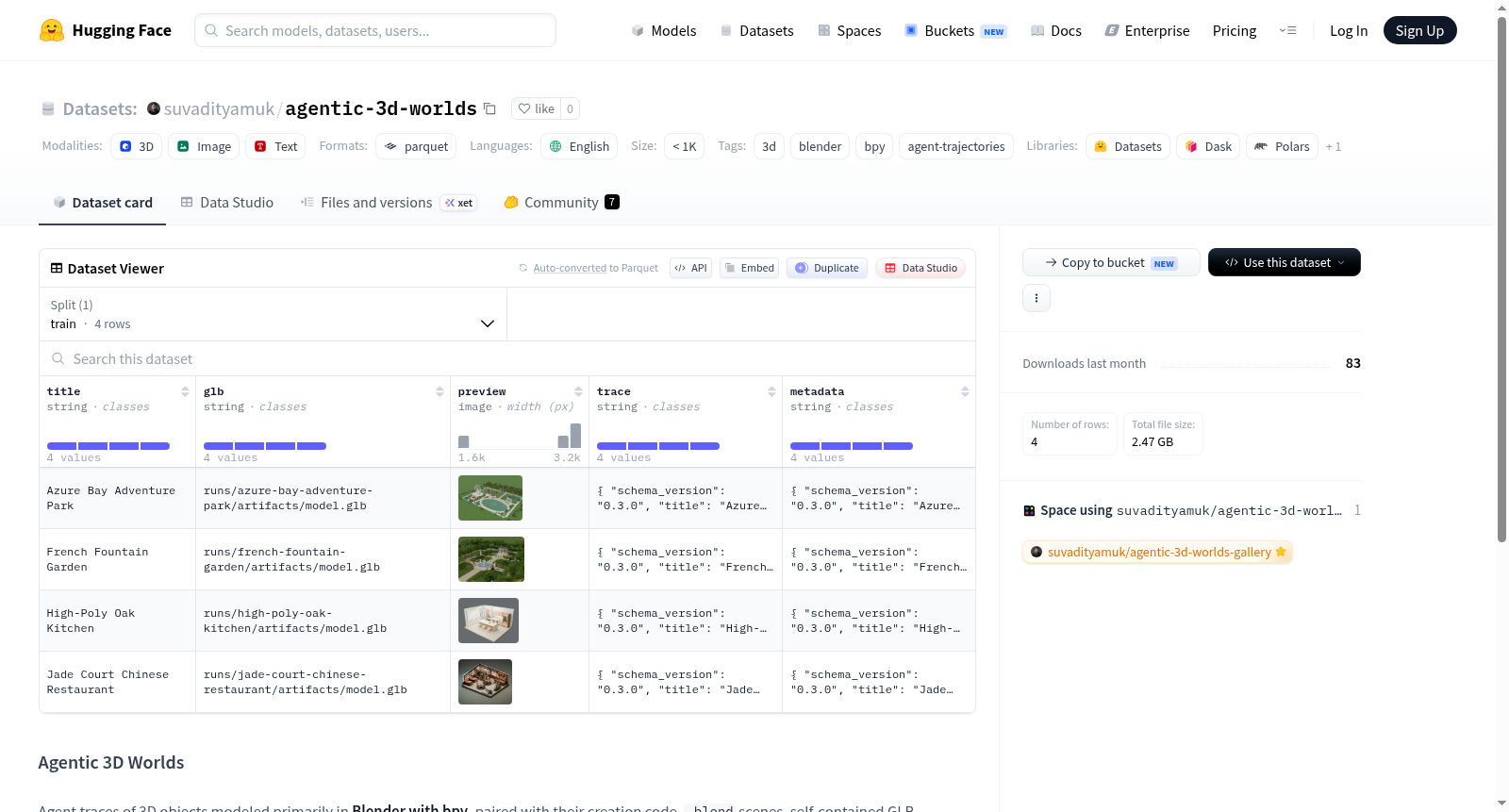Show the +1 additional libraries
Viewport: 1509px width, 812px height.
click(x=1333, y=146)
